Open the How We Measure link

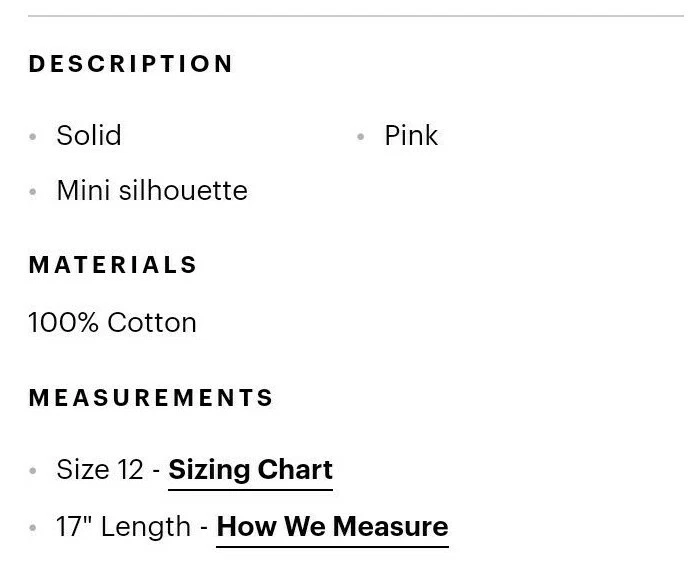click(332, 527)
